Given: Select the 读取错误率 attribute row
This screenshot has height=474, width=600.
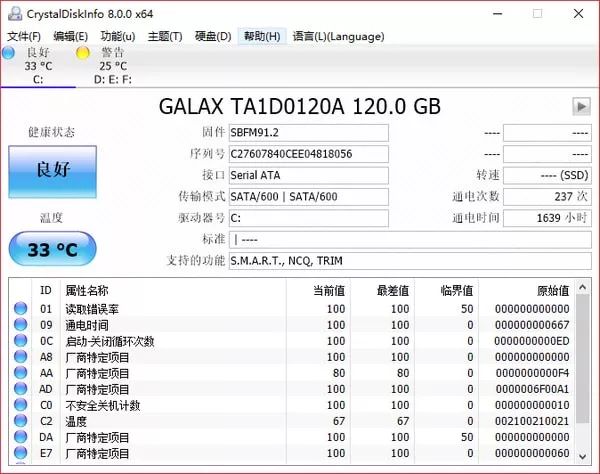Looking at the screenshot, I should [292, 309].
